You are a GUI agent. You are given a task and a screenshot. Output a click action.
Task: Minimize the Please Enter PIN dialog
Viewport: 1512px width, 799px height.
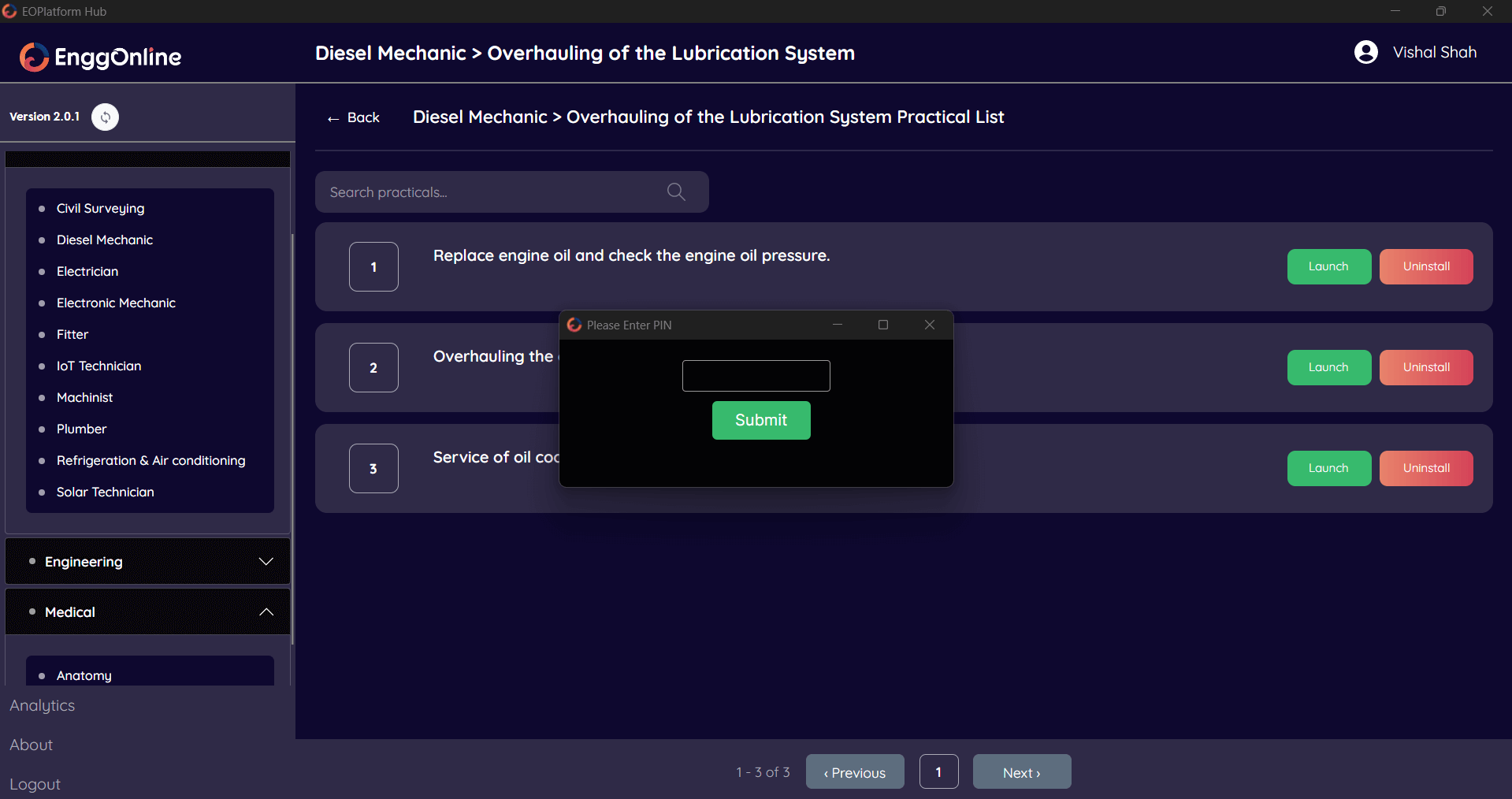pos(837,325)
